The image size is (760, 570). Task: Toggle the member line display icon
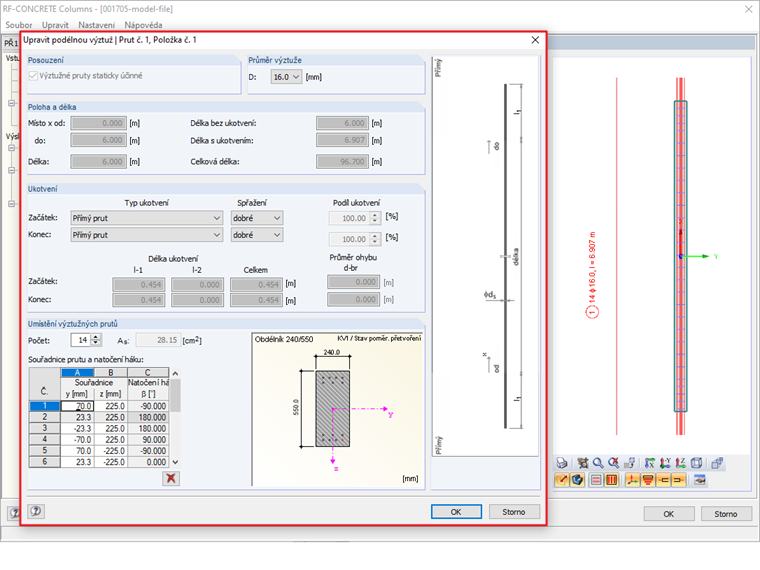click(562, 480)
